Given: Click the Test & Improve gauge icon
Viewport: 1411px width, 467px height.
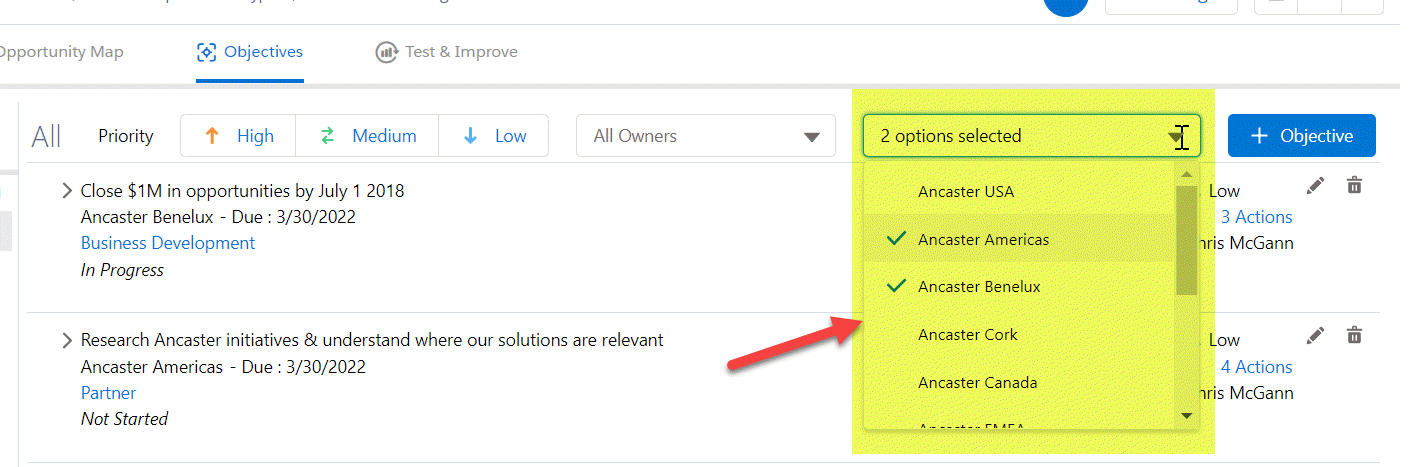Looking at the screenshot, I should [x=386, y=52].
